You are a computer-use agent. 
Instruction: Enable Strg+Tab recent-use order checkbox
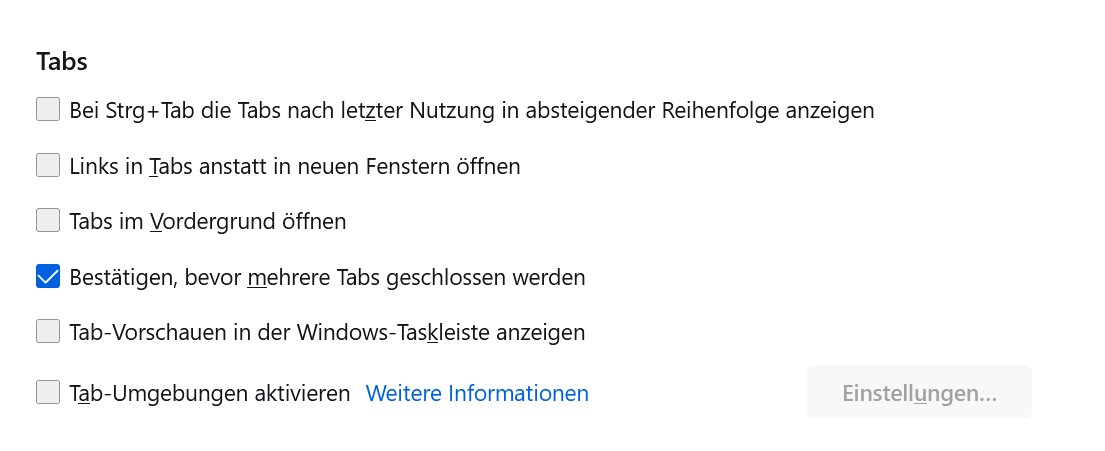pos(48,110)
